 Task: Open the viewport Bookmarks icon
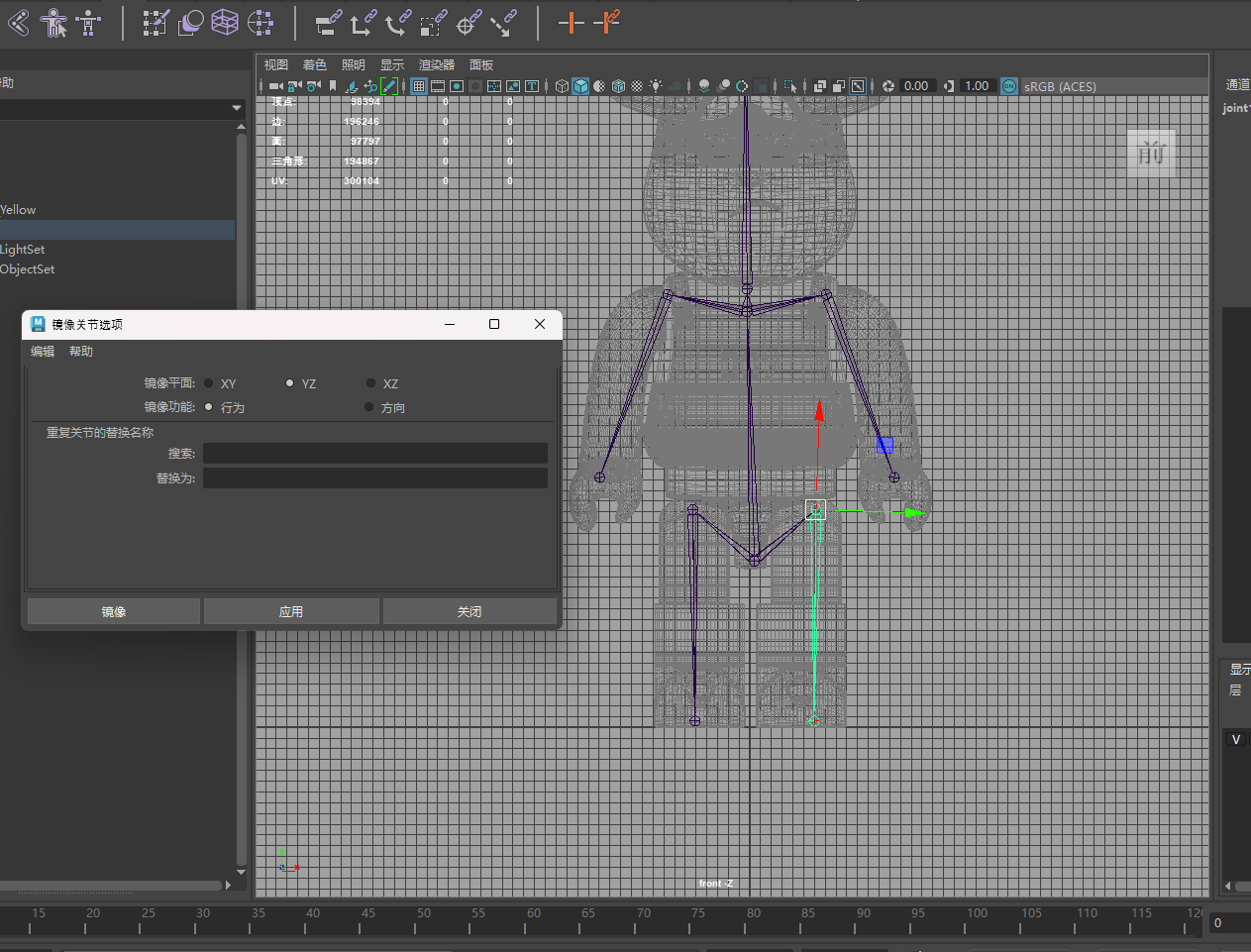pos(333,86)
